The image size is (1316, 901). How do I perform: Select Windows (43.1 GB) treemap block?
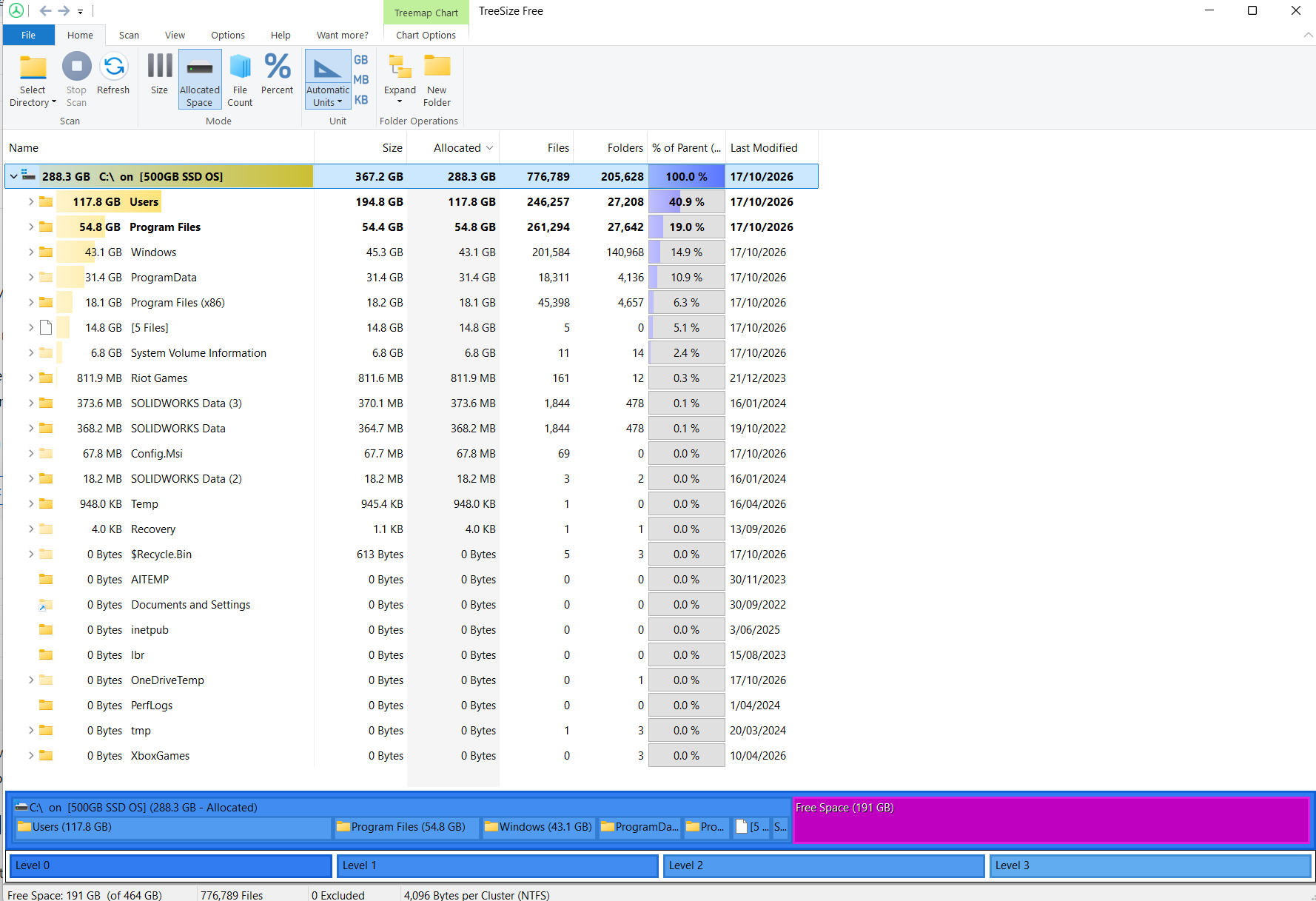coord(539,828)
